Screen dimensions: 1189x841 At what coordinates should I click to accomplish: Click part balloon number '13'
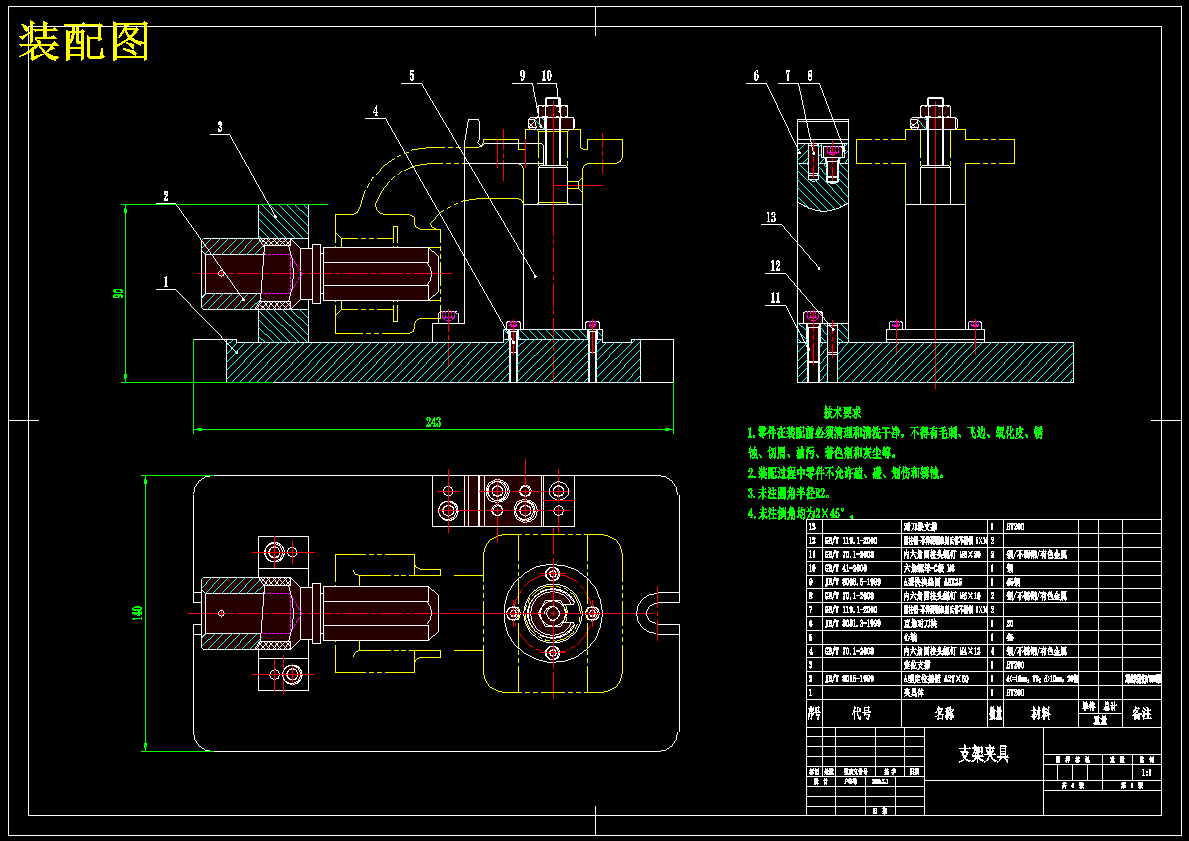(x=771, y=218)
